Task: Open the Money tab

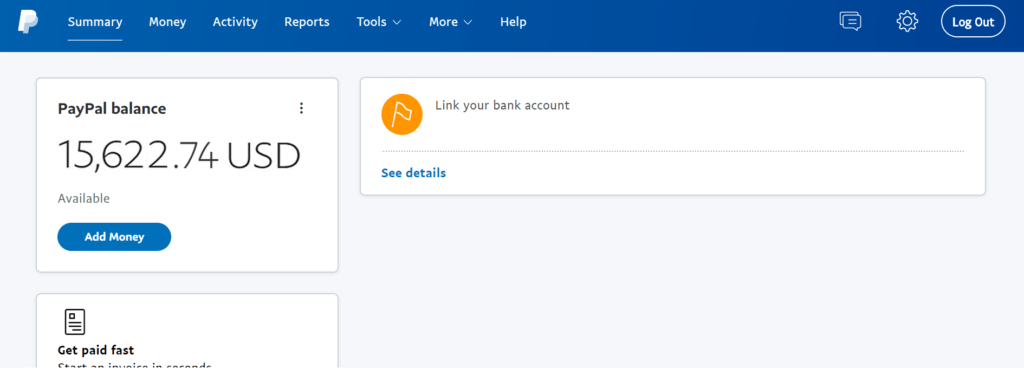Action: [167, 22]
